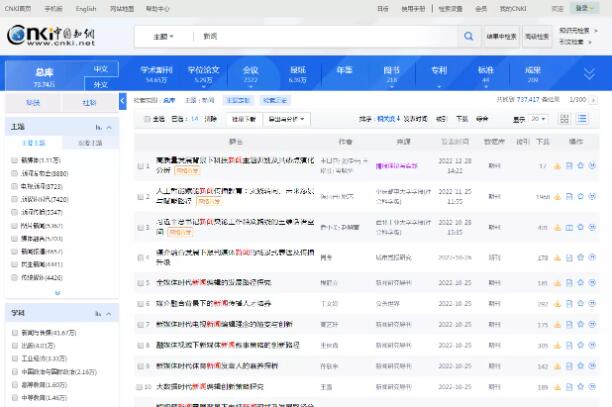Image resolution: width=612 pixels, height=407 pixels.
Task: Check discipline filter with count 2.16万
Action: click(x=14, y=372)
